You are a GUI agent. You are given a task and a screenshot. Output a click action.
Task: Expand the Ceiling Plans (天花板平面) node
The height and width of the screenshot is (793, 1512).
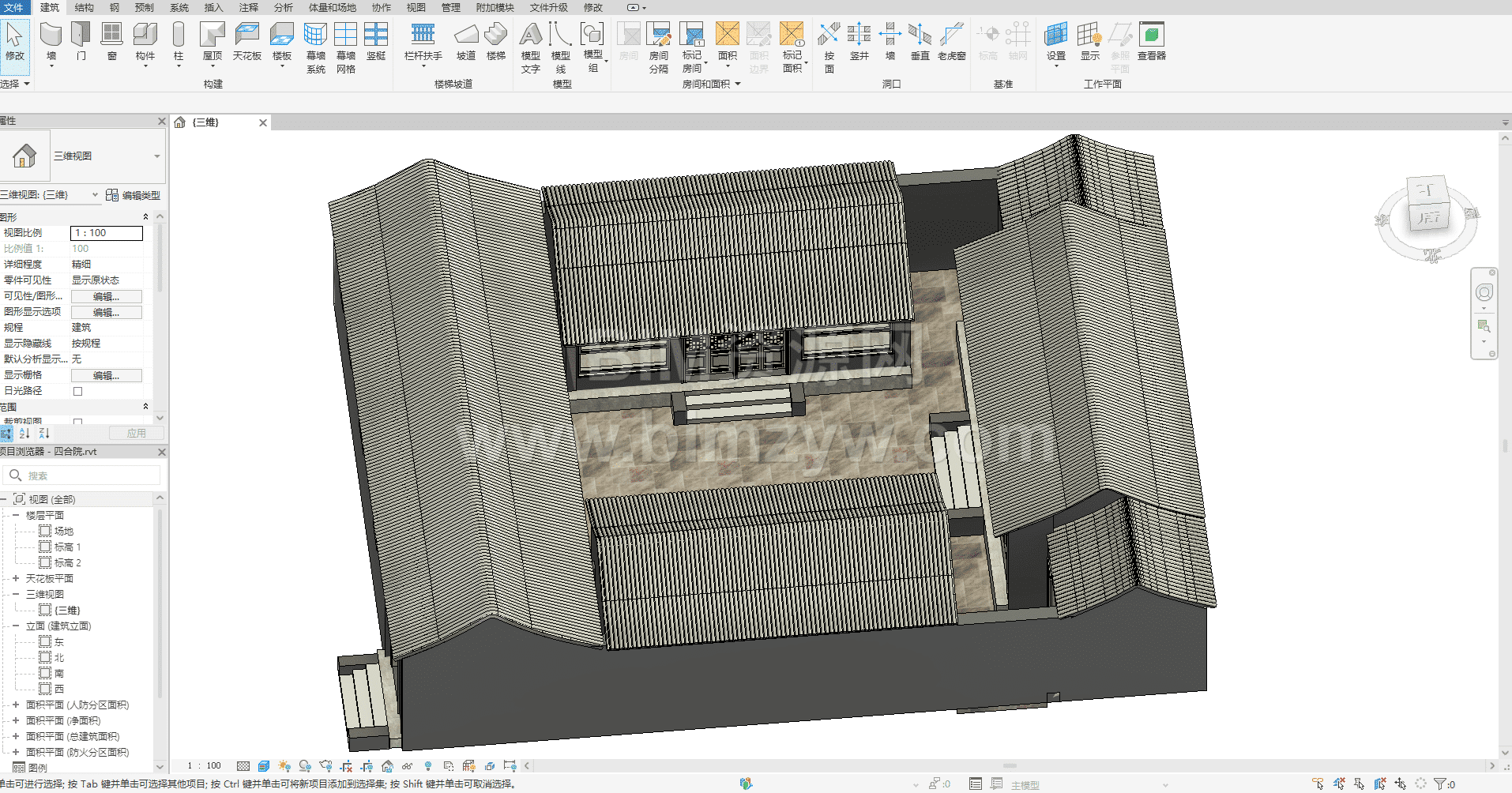(15, 578)
